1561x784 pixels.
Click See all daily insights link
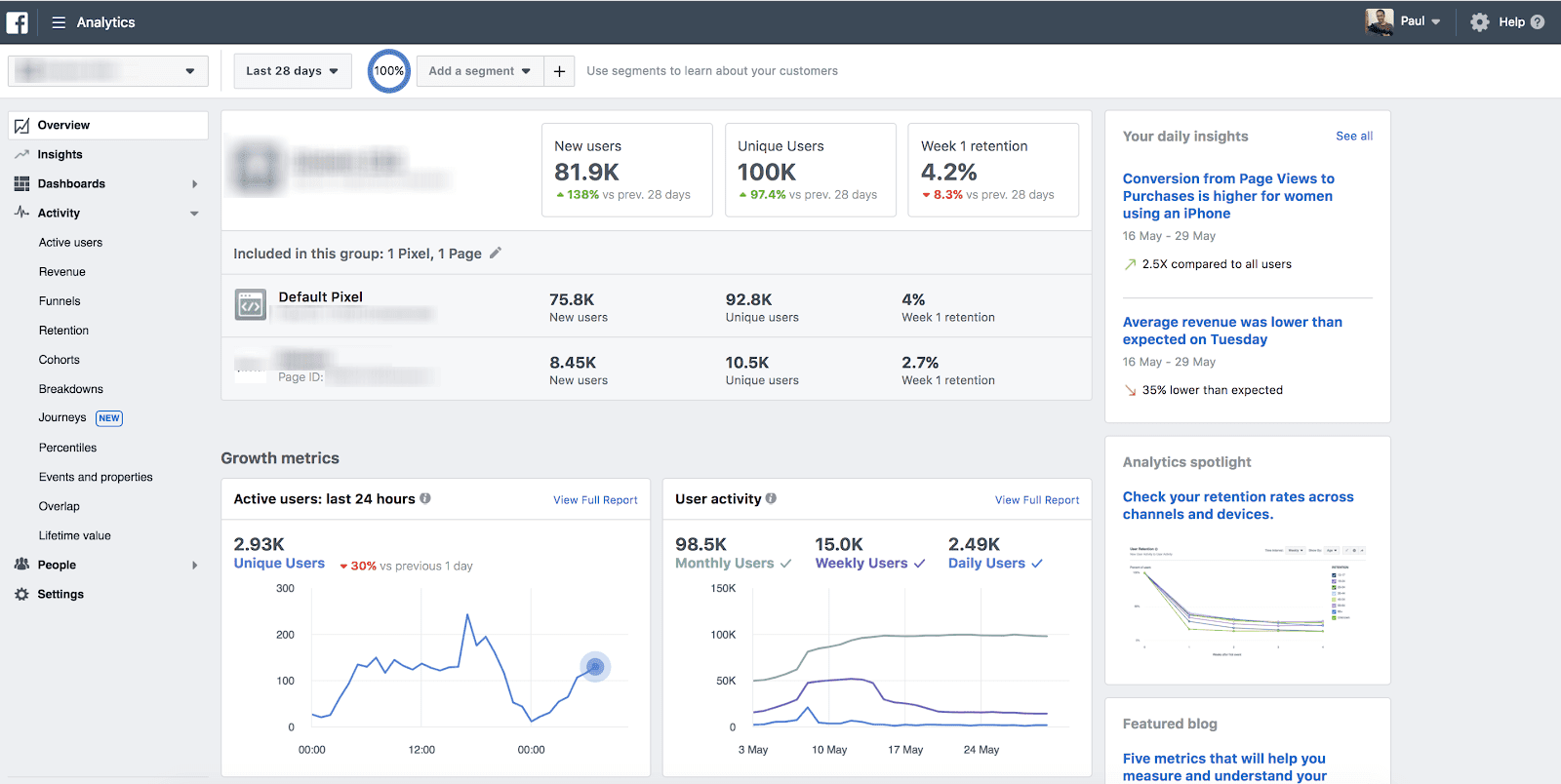1353,137
